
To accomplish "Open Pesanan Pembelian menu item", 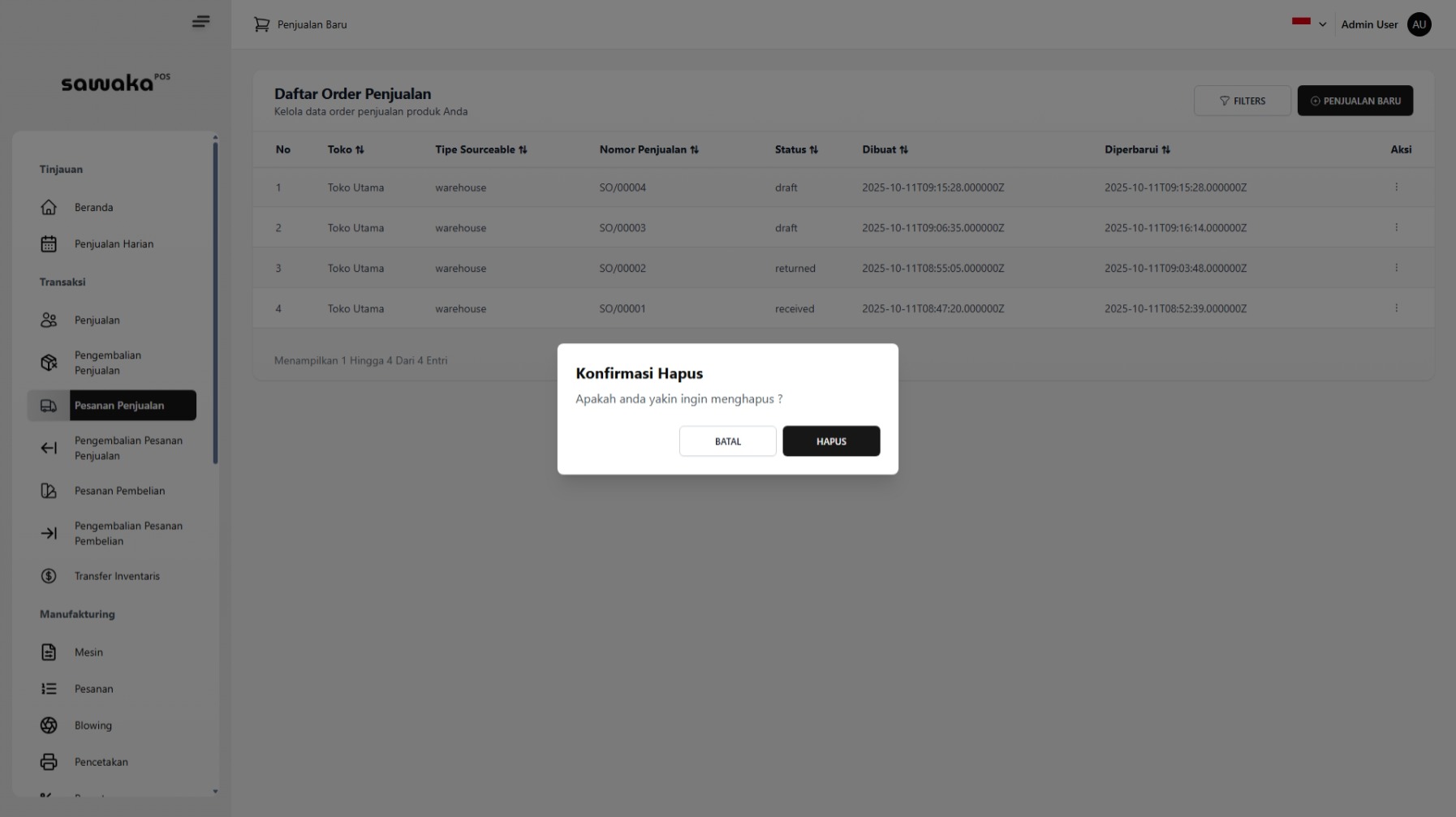I will tap(119, 491).
